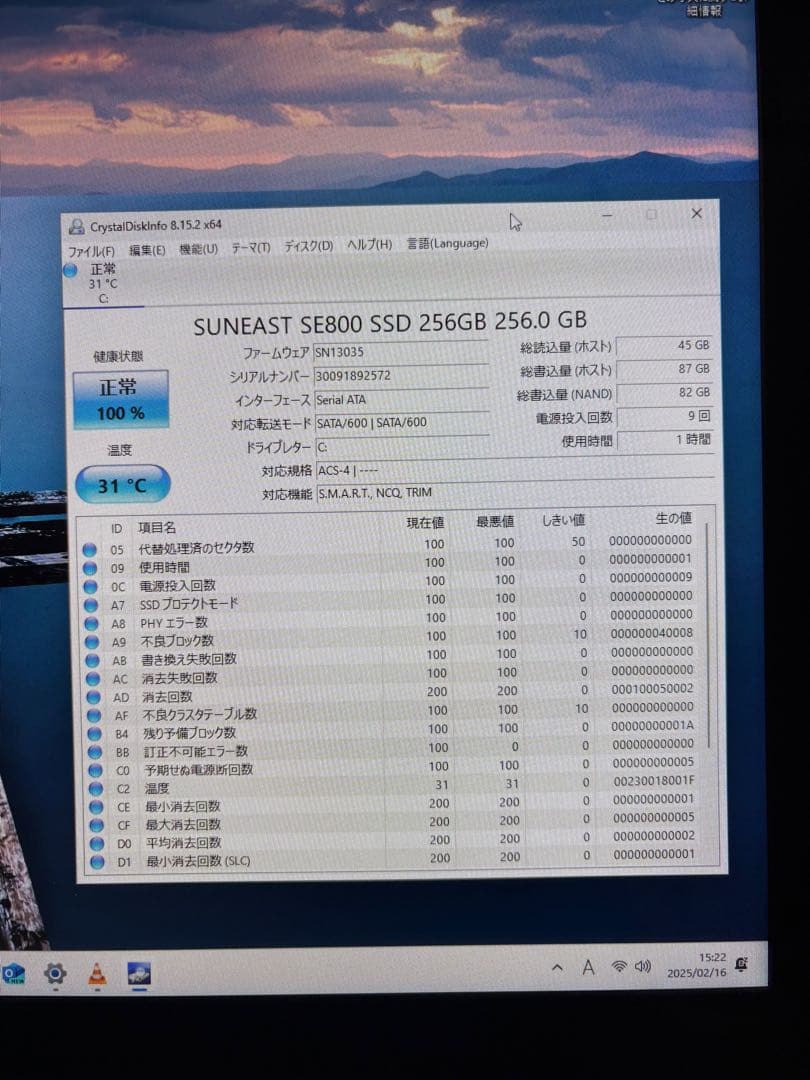This screenshot has height=1080, width=810.
Task: Click the blue dot beside 不良ブロック数
Action: [x=95, y=641]
